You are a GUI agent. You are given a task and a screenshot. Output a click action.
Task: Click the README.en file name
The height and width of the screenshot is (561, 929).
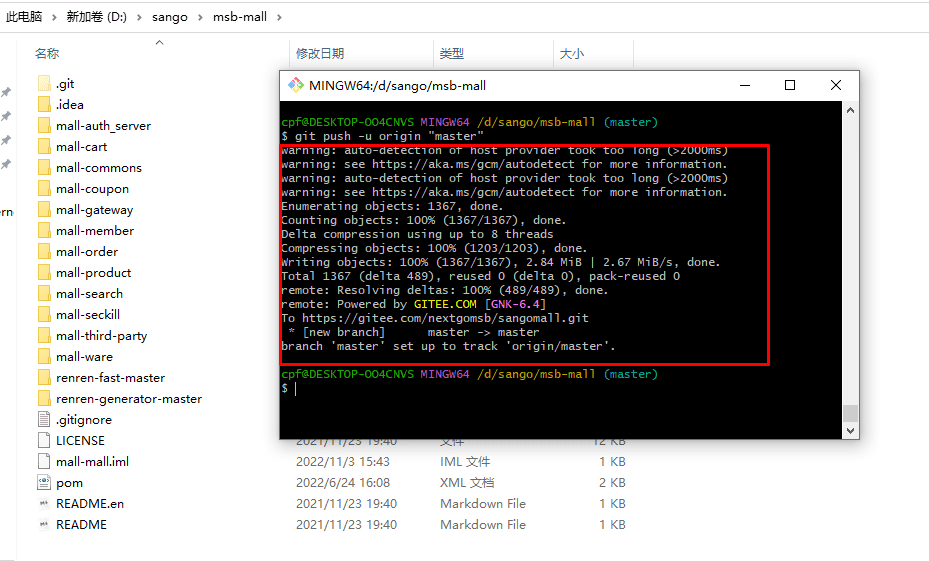tap(90, 504)
